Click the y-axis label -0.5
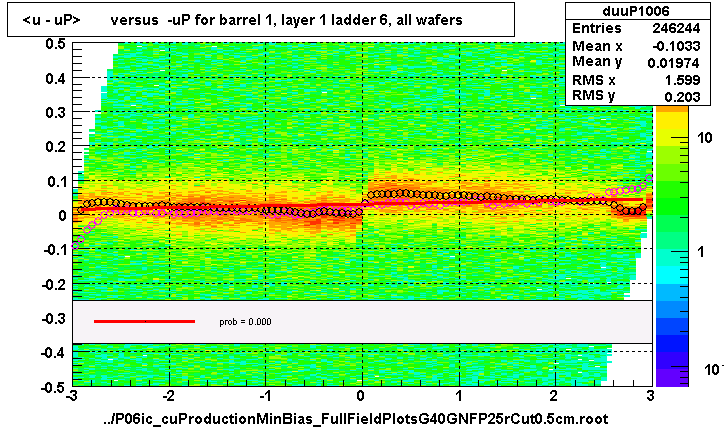This screenshot has height=429, width=725. click(54, 387)
